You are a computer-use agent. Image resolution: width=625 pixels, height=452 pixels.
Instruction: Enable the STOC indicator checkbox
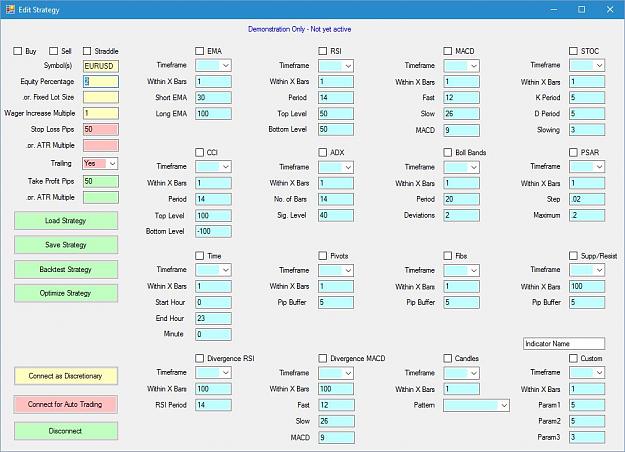point(573,51)
